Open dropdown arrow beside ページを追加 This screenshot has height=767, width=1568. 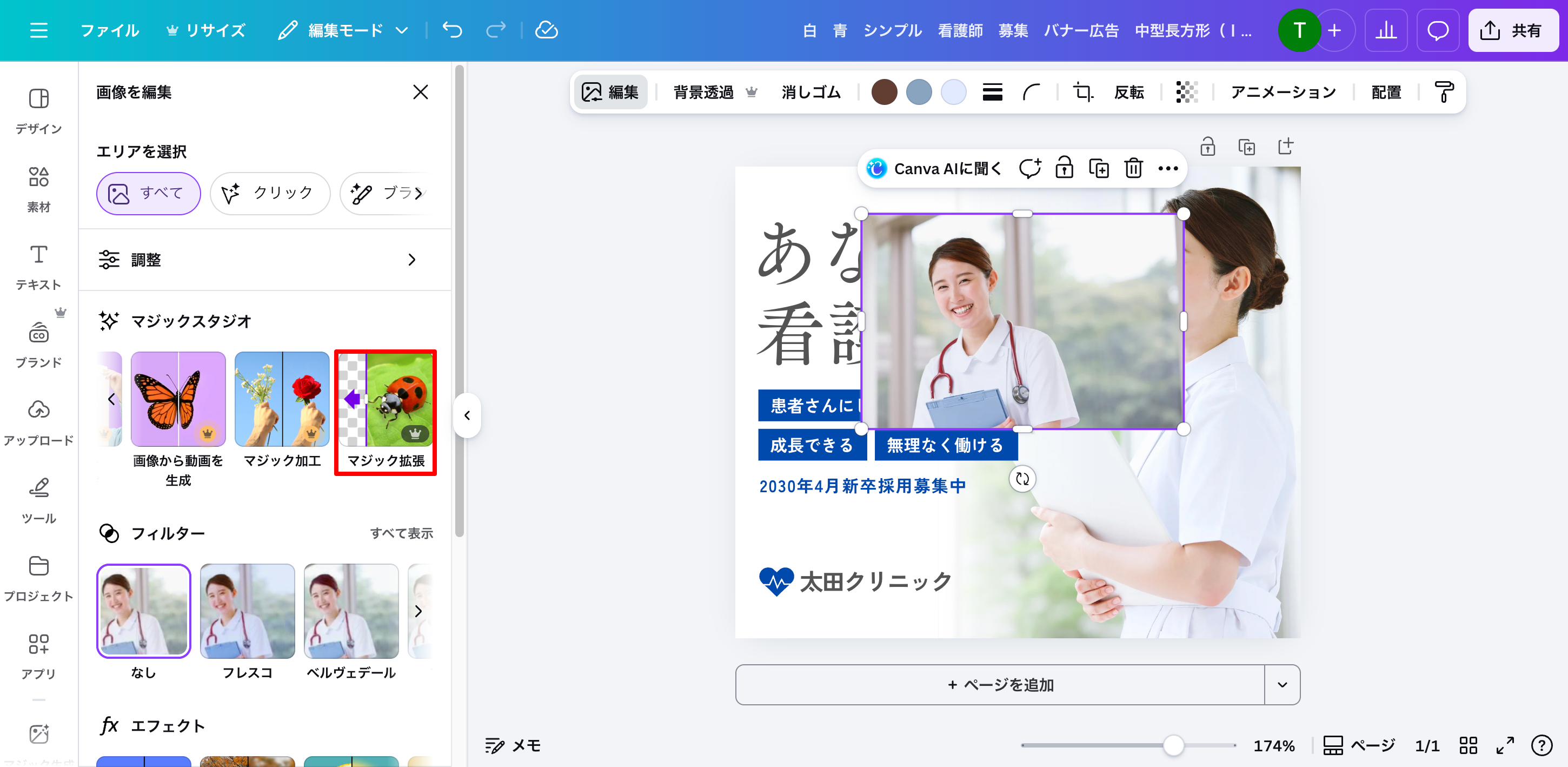tap(1282, 685)
